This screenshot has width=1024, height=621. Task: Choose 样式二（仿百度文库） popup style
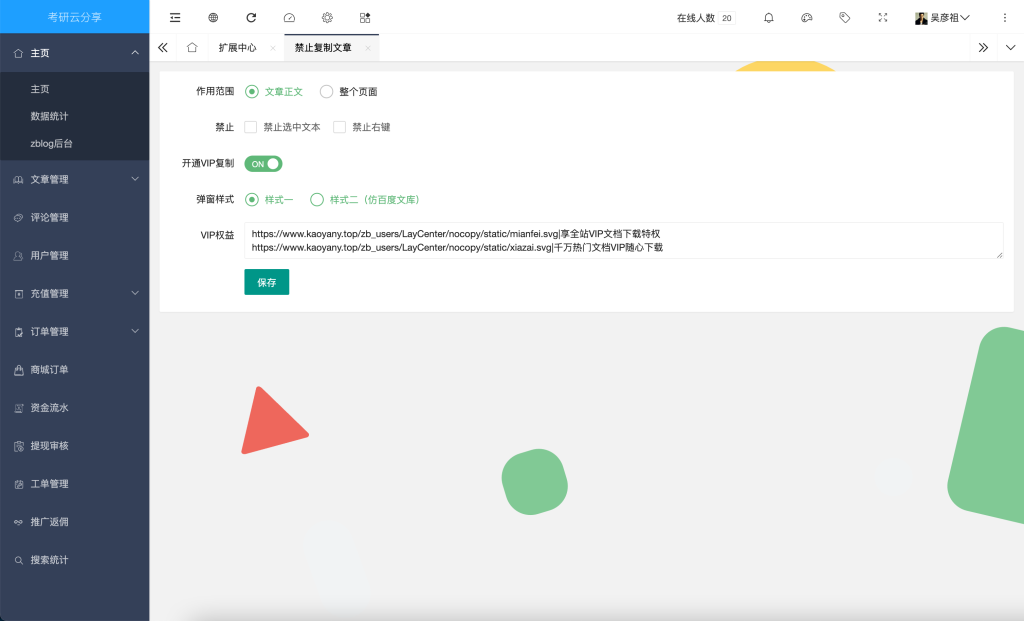(x=317, y=199)
